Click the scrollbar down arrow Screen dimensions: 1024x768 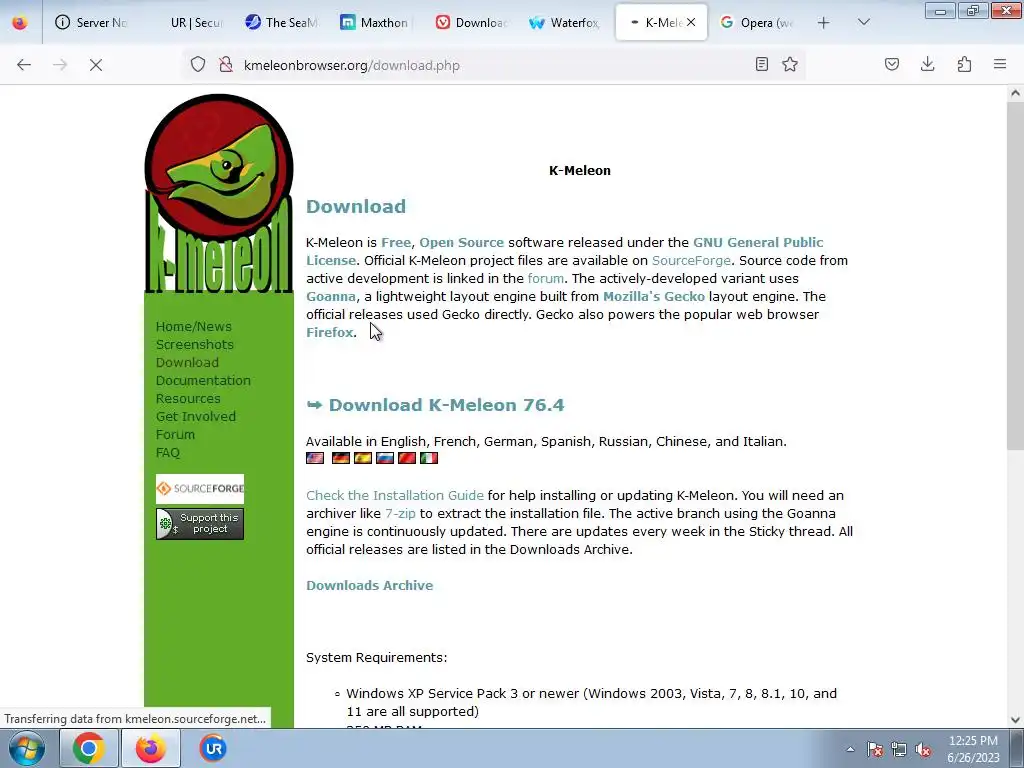(1015, 720)
